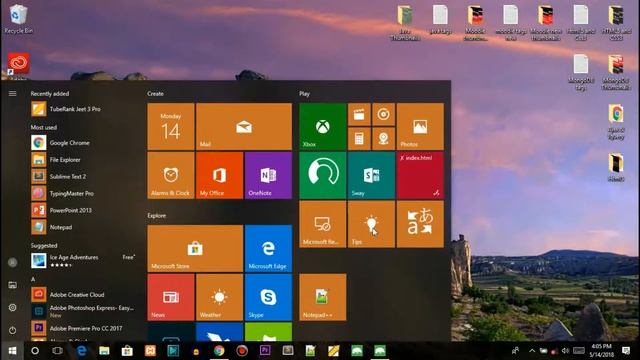This screenshot has height=360, width=640.
Task: Launch Google Chrome from Most used list
Action: point(84,143)
